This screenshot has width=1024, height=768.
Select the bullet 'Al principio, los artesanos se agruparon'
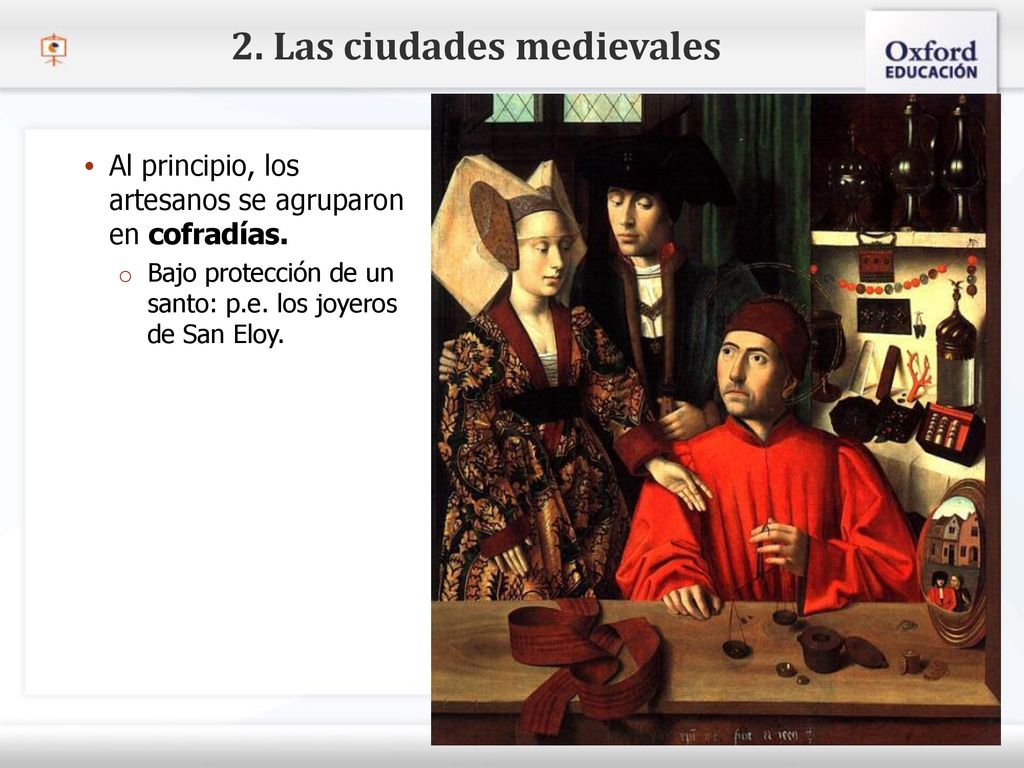(255, 200)
